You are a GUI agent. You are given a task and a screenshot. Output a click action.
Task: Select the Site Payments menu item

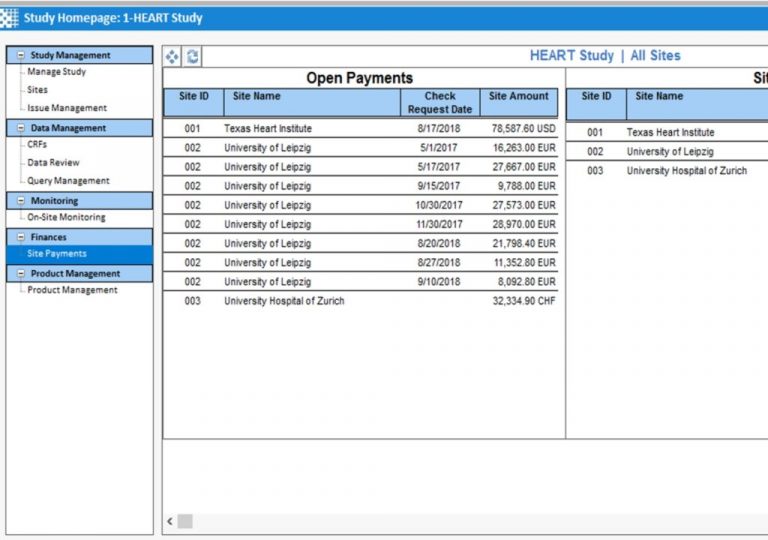(56, 254)
